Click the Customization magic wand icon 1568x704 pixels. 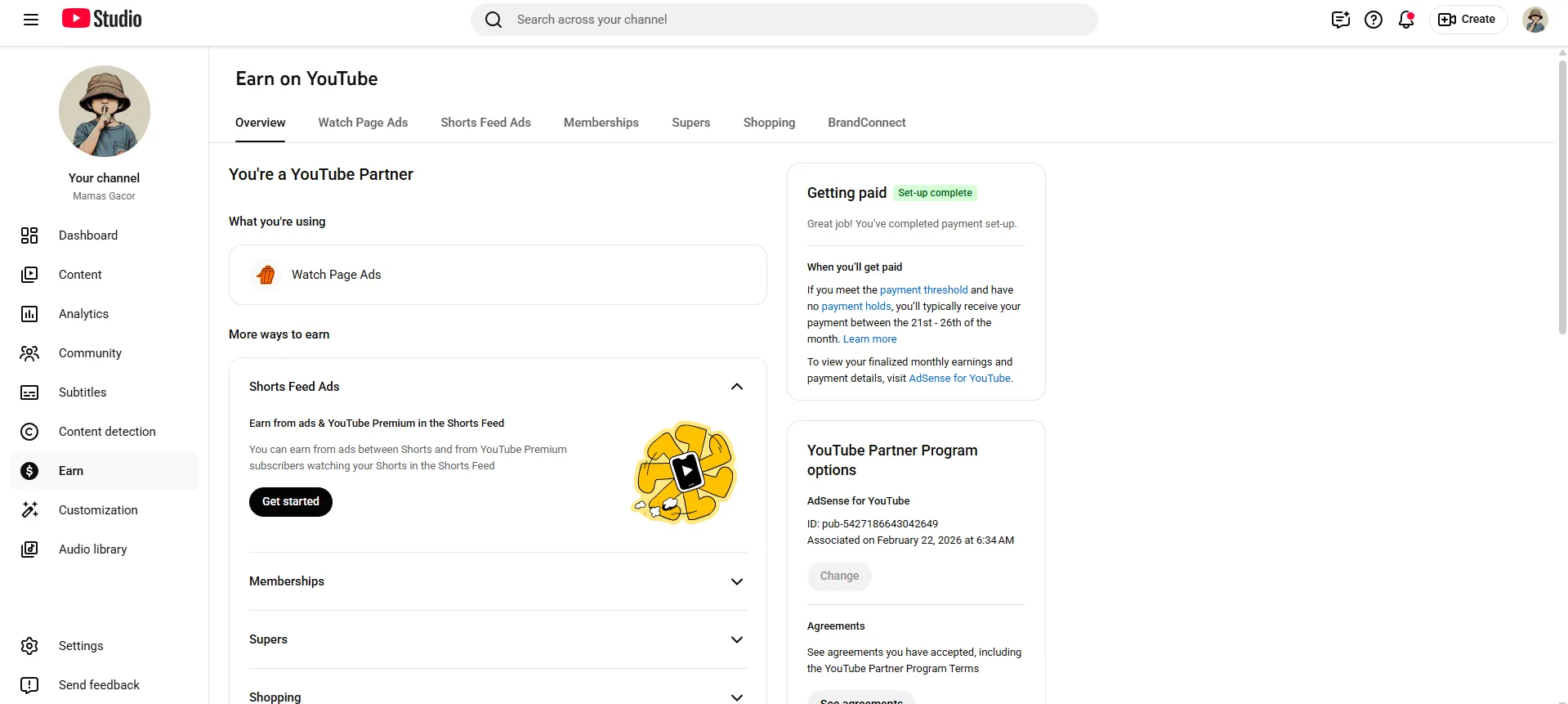[x=29, y=510]
